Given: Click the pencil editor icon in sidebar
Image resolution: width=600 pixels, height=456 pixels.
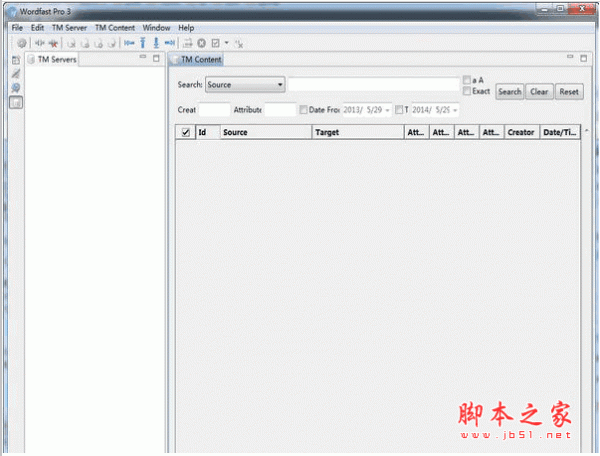Looking at the screenshot, I should point(16,73).
